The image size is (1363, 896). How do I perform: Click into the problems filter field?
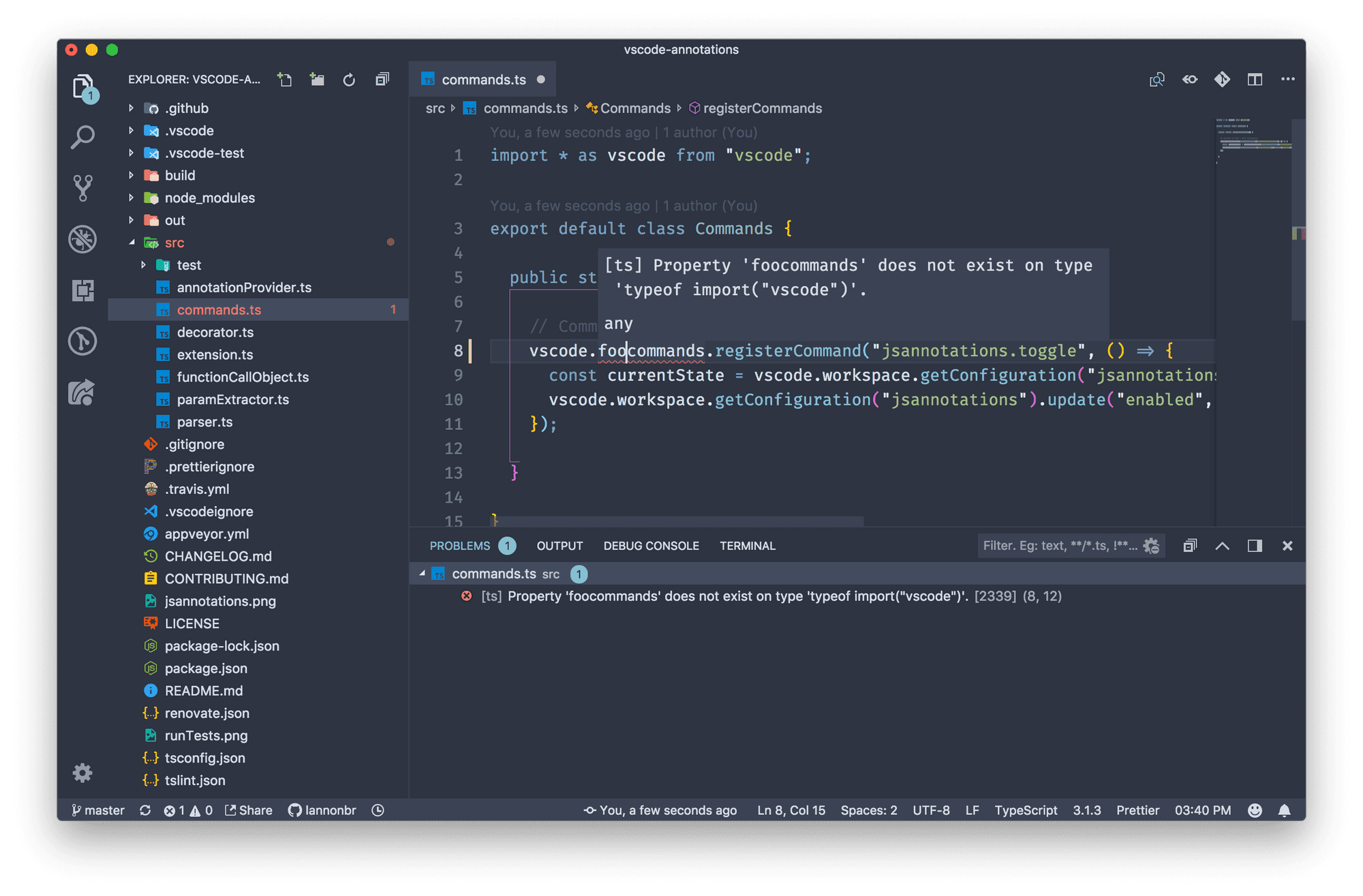click(1058, 546)
